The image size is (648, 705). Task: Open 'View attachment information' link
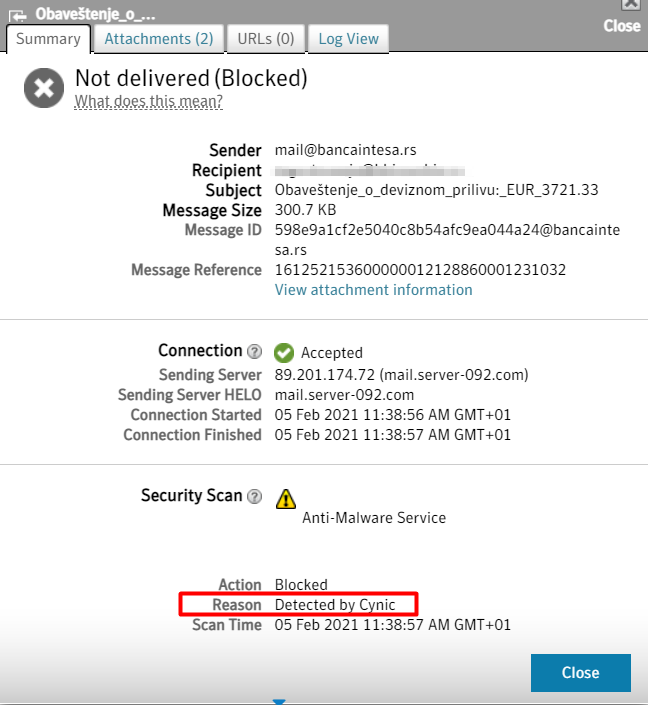click(373, 290)
